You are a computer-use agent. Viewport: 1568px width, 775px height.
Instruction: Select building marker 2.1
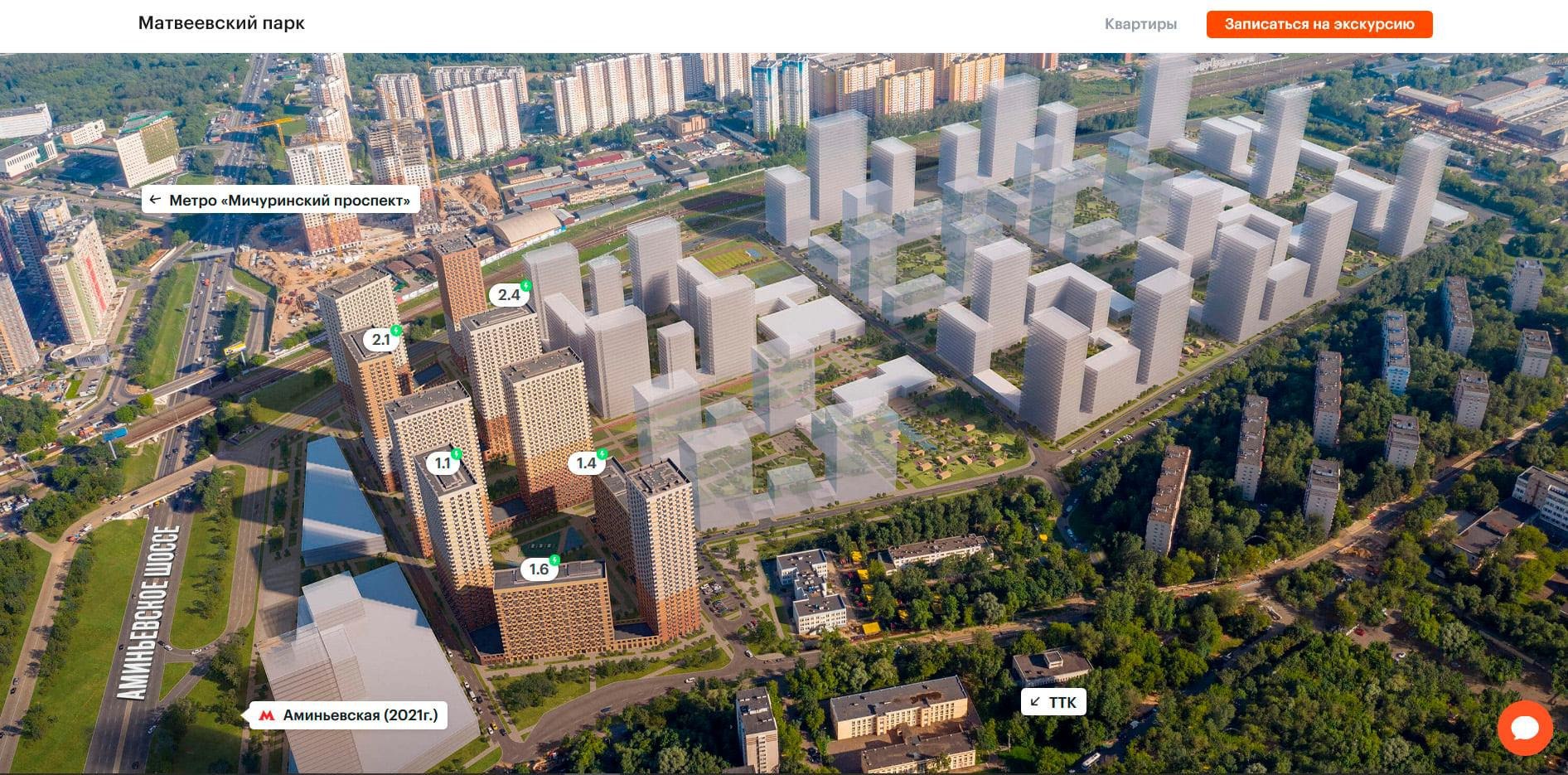[x=381, y=339]
